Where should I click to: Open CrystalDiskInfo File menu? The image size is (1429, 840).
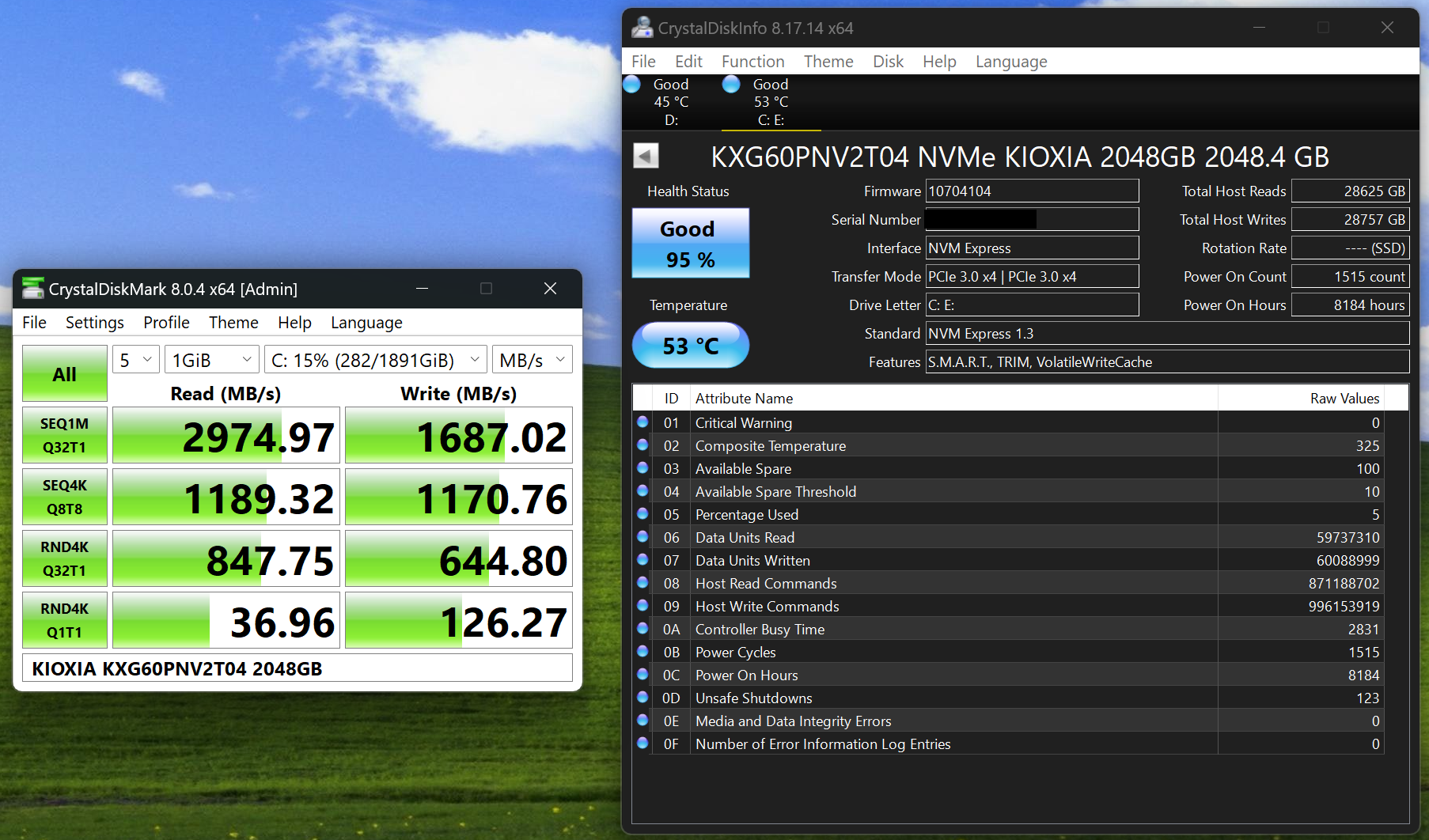point(643,62)
